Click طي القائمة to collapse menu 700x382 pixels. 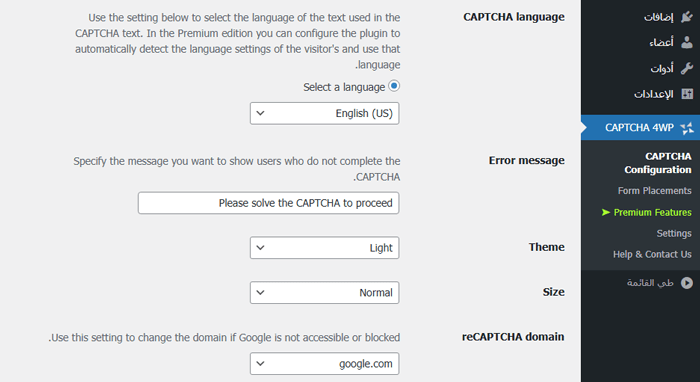650,283
